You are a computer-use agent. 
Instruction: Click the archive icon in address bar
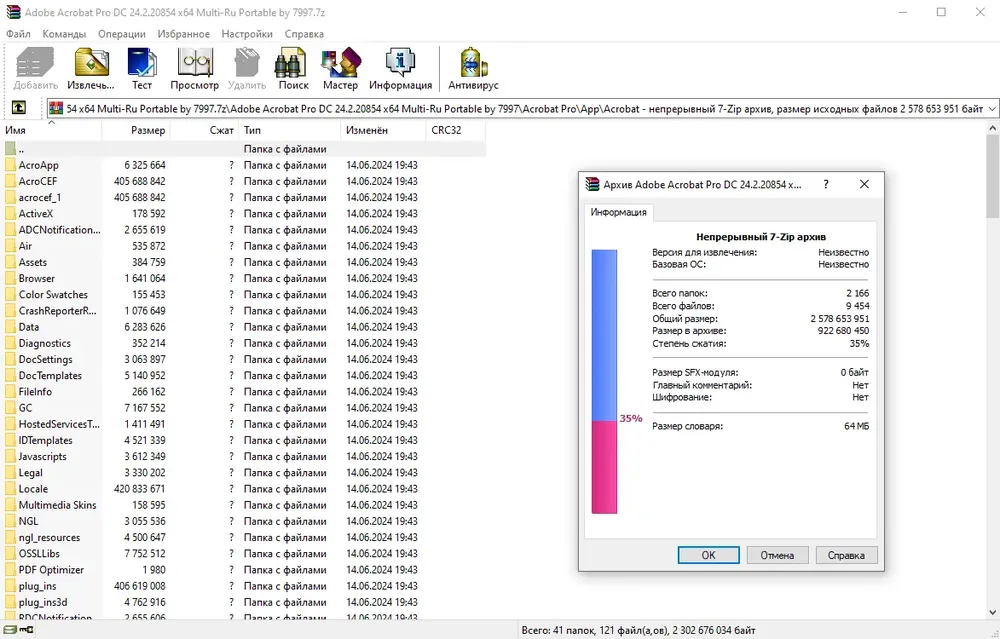pyautogui.click(x=56, y=108)
